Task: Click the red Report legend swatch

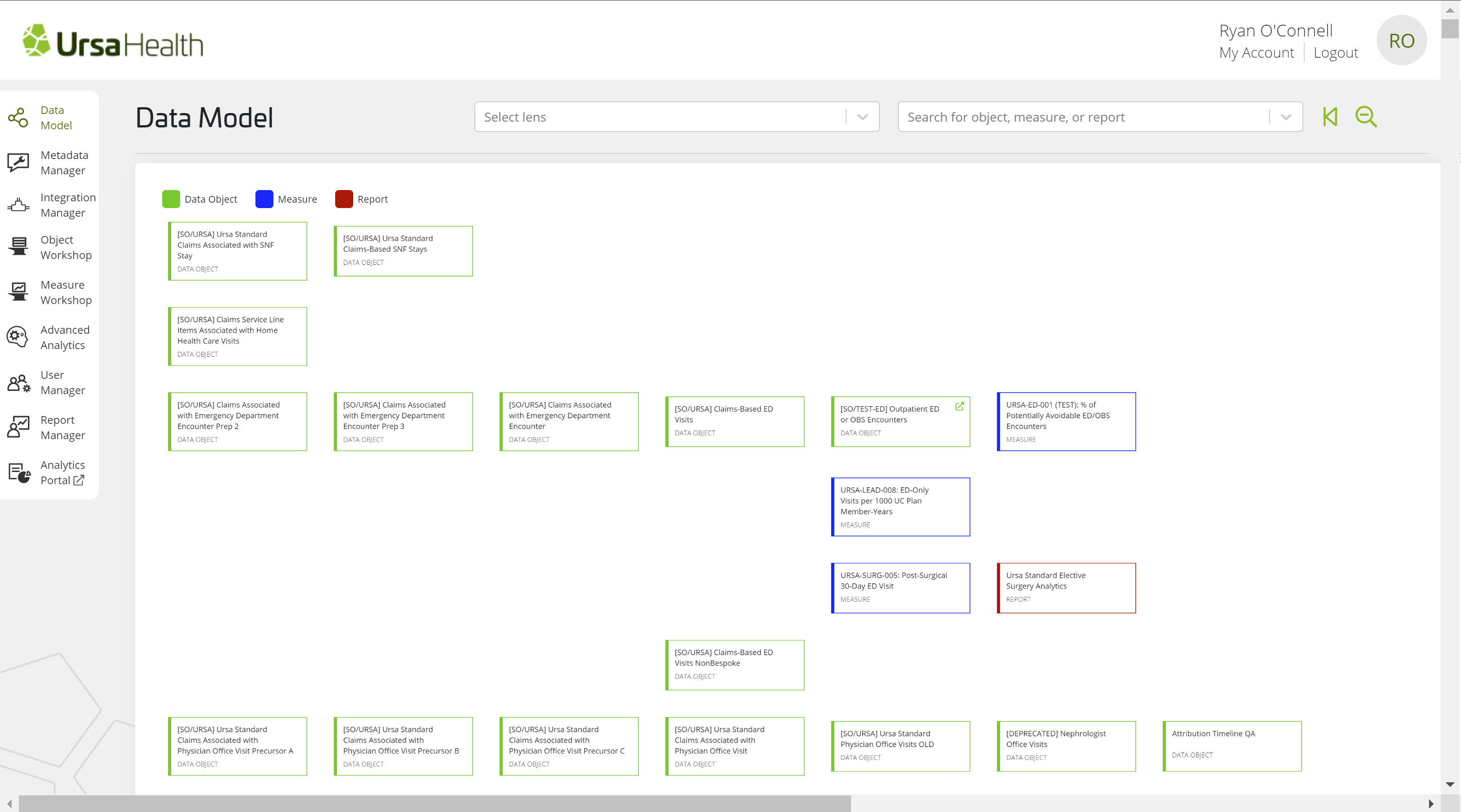Action: pyautogui.click(x=344, y=199)
